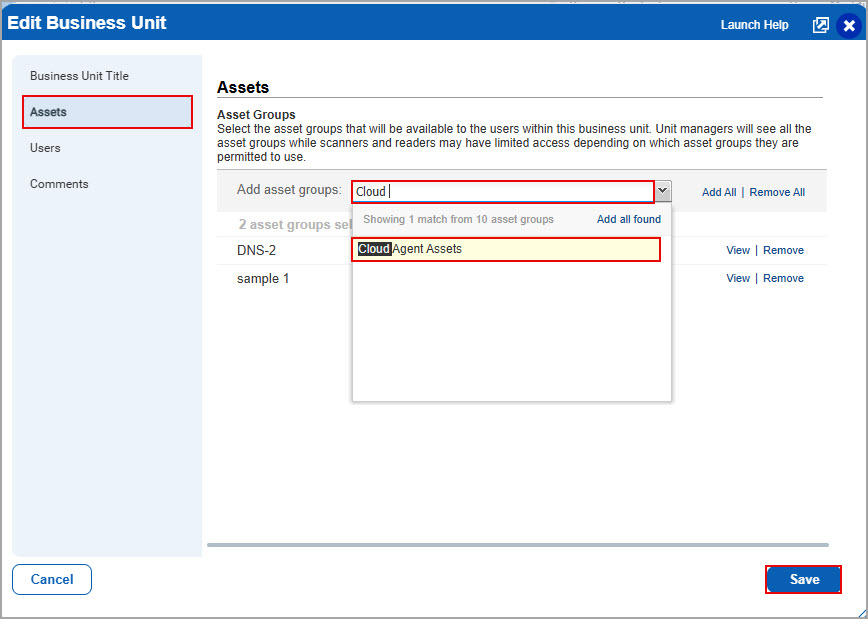Click the Launch Help link
This screenshot has width=868, height=619.
point(754,25)
